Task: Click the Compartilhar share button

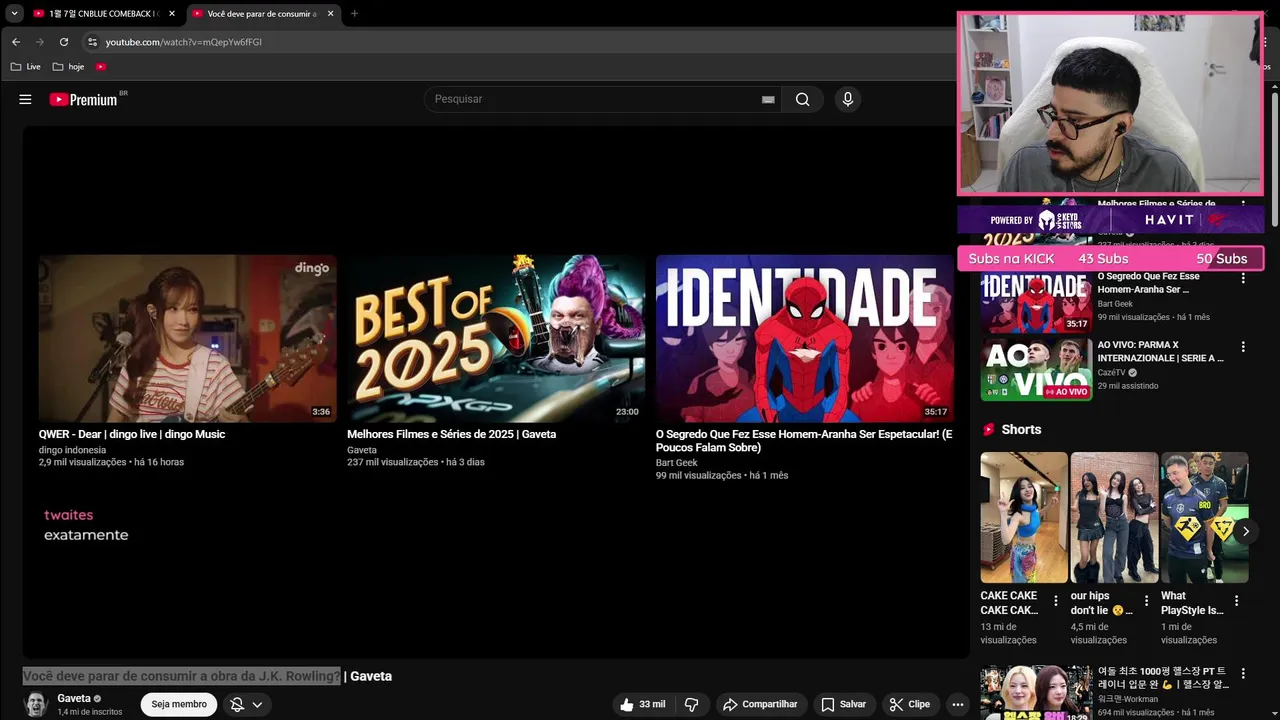Action: pyautogui.click(x=760, y=704)
